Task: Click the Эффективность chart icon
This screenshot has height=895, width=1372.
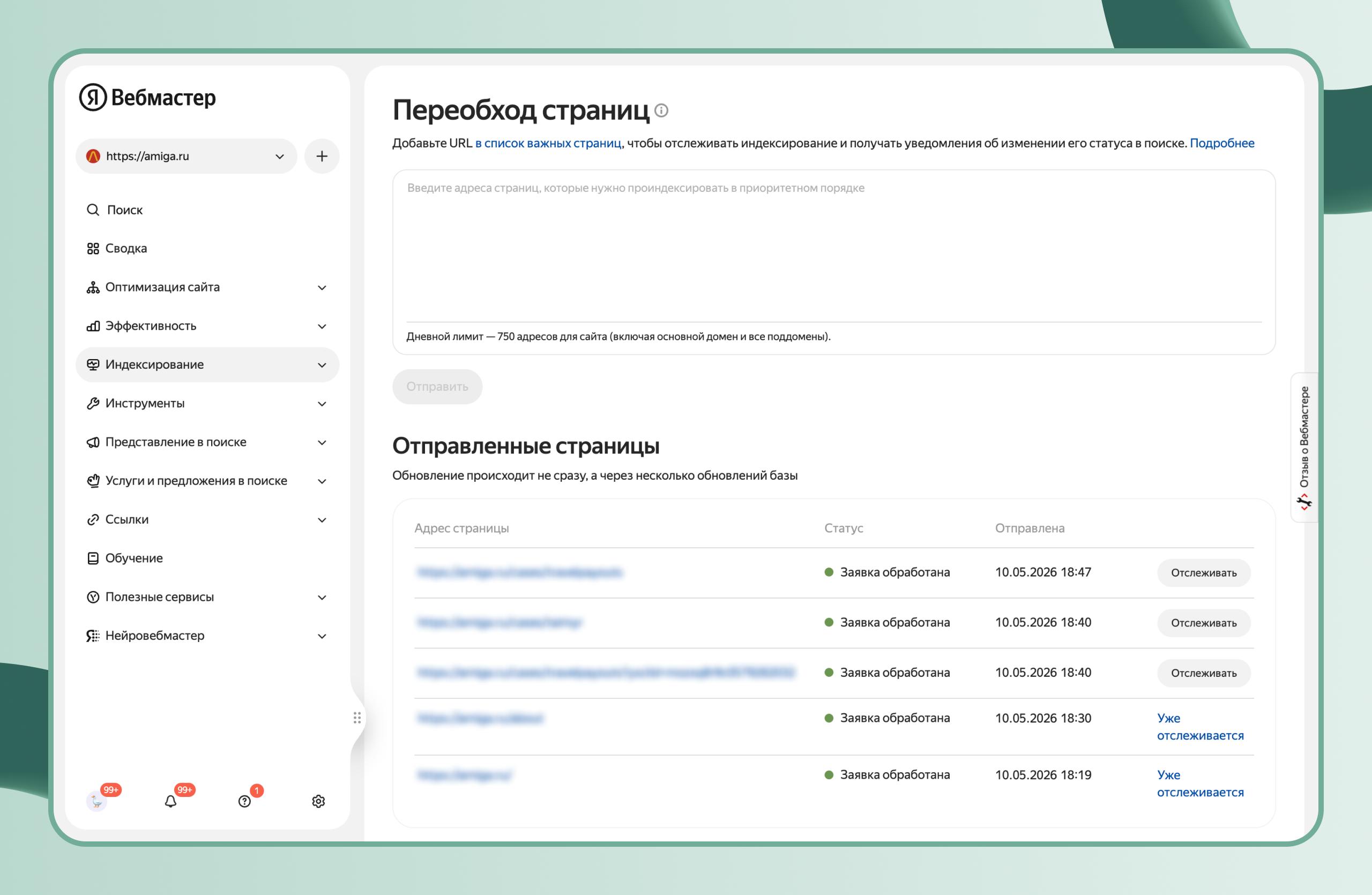Action: pos(93,326)
